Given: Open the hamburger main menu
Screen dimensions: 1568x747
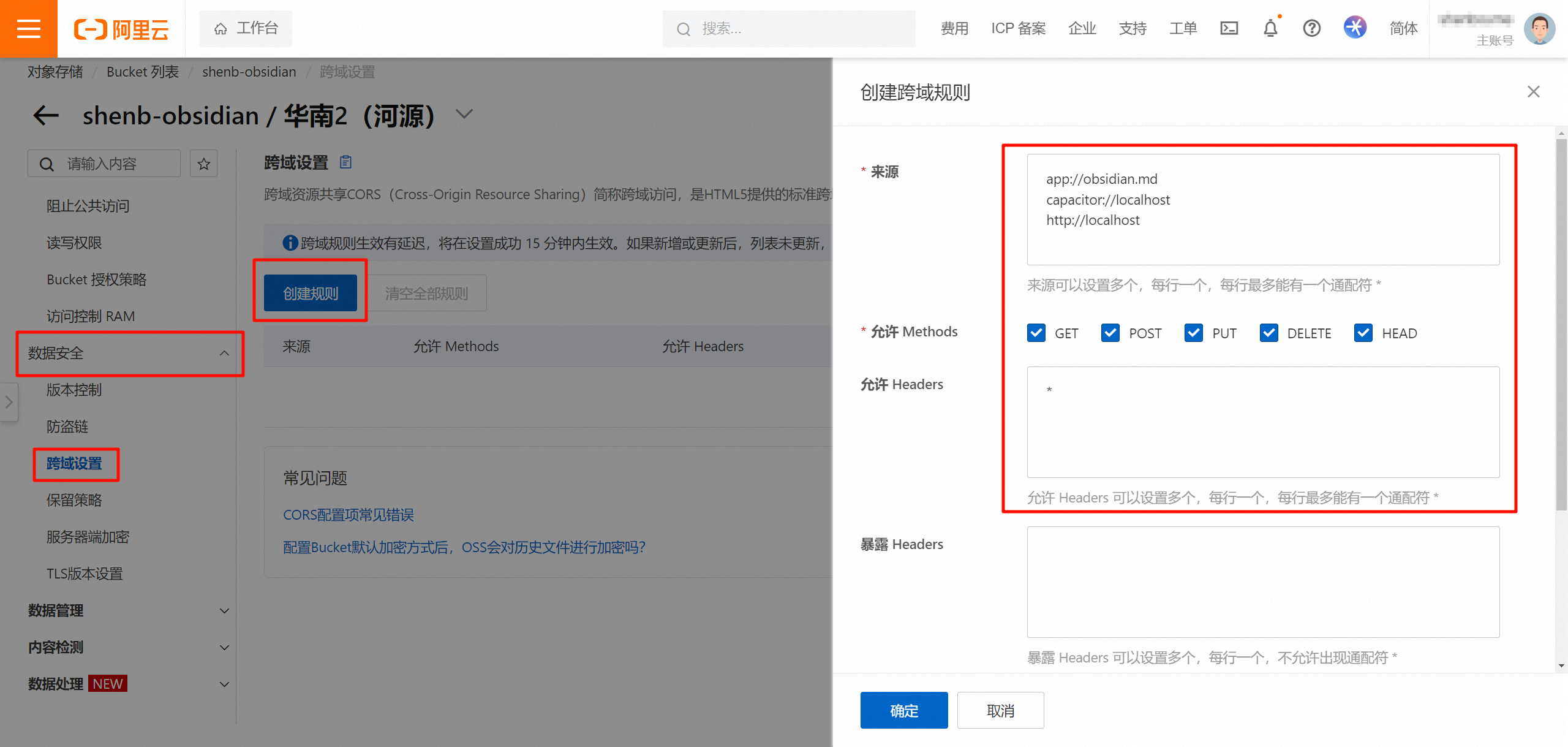Looking at the screenshot, I should coord(28,29).
